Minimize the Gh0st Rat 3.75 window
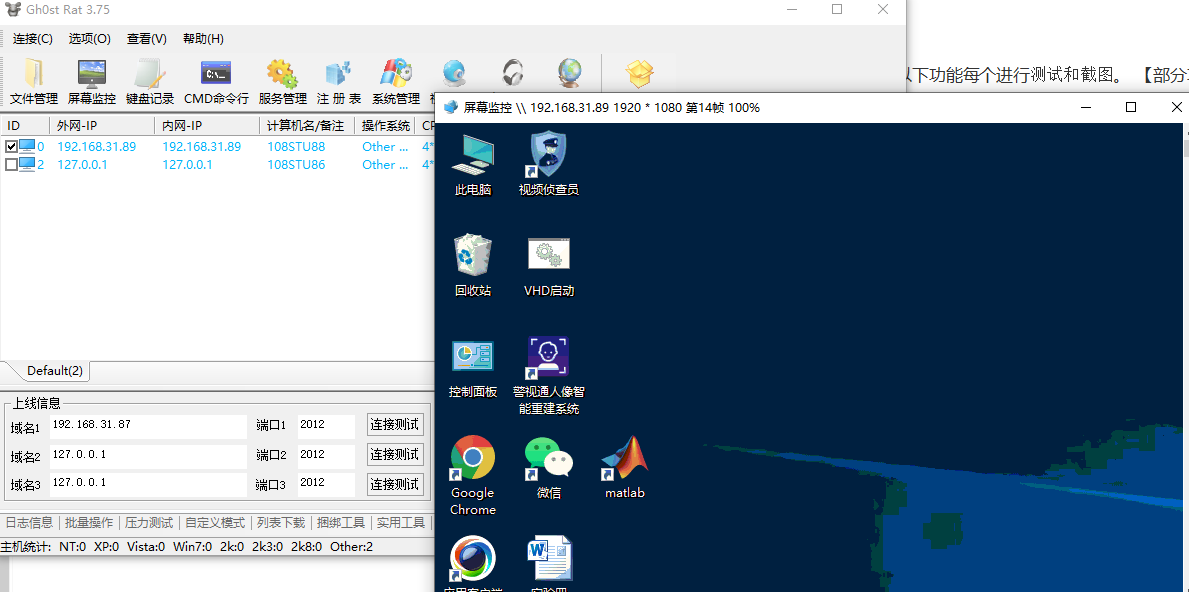Screen dimensions: 1189x592 [791, 10]
